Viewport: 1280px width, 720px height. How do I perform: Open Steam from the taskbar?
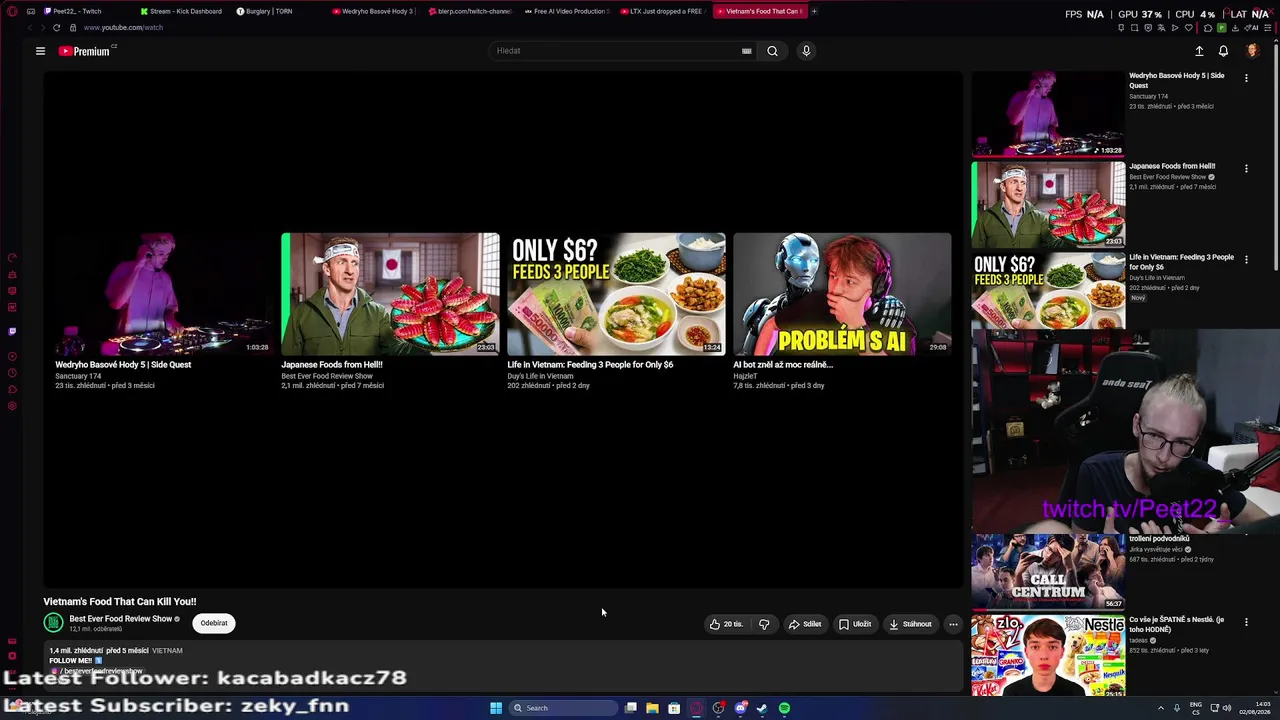(x=762, y=708)
